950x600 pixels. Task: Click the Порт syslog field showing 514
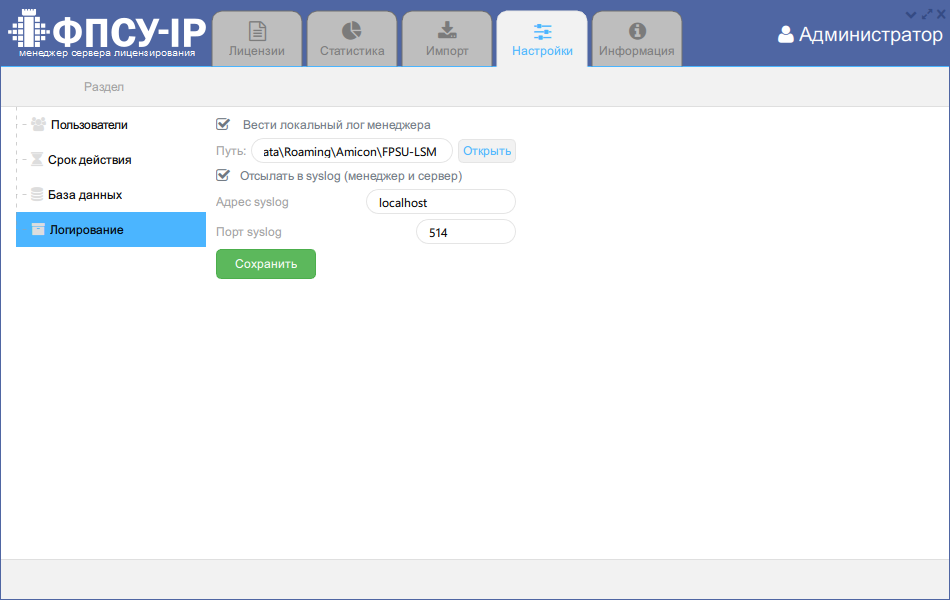coord(465,232)
